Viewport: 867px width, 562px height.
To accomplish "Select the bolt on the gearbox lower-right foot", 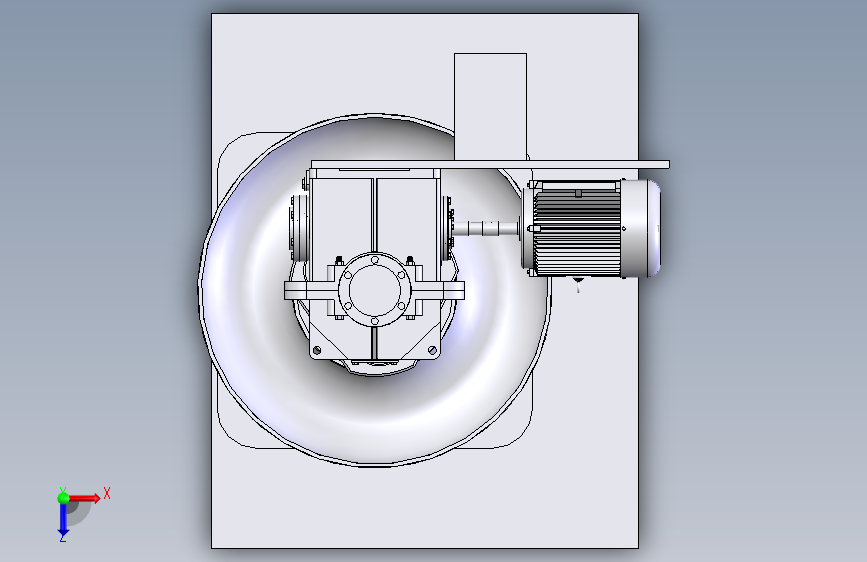I will (x=432, y=350).
